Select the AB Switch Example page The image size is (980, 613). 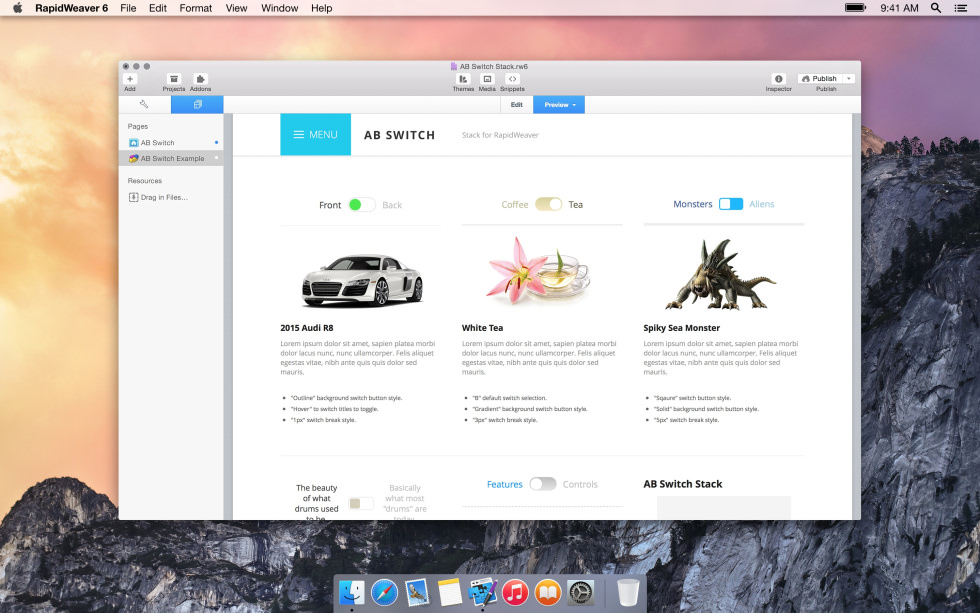tap(171, 159)
